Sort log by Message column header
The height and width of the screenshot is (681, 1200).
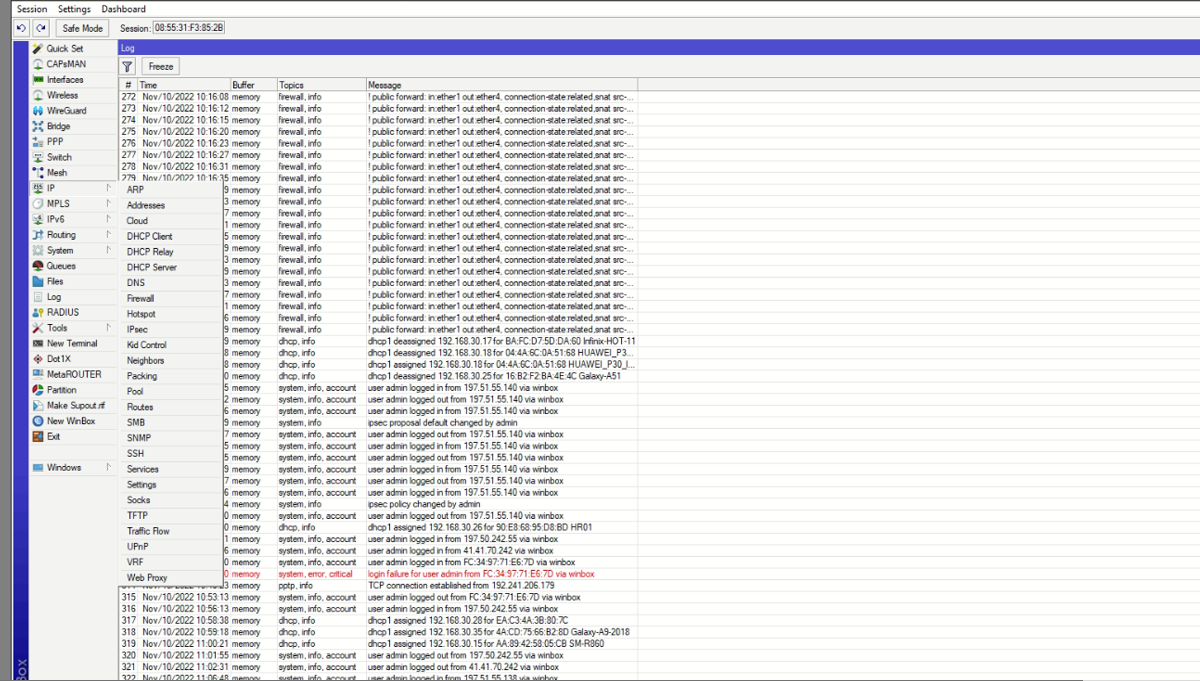click(x=501, y=85)
